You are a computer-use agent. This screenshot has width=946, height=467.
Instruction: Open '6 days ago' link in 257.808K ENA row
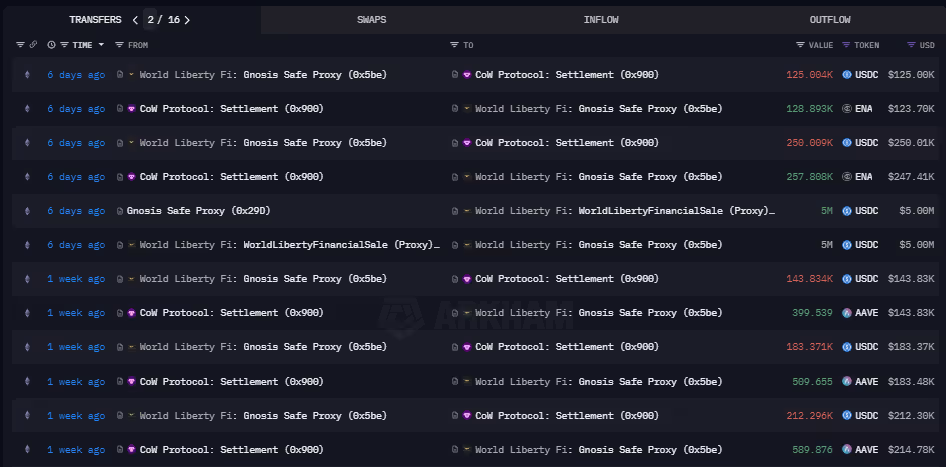(x=76, y=177)
